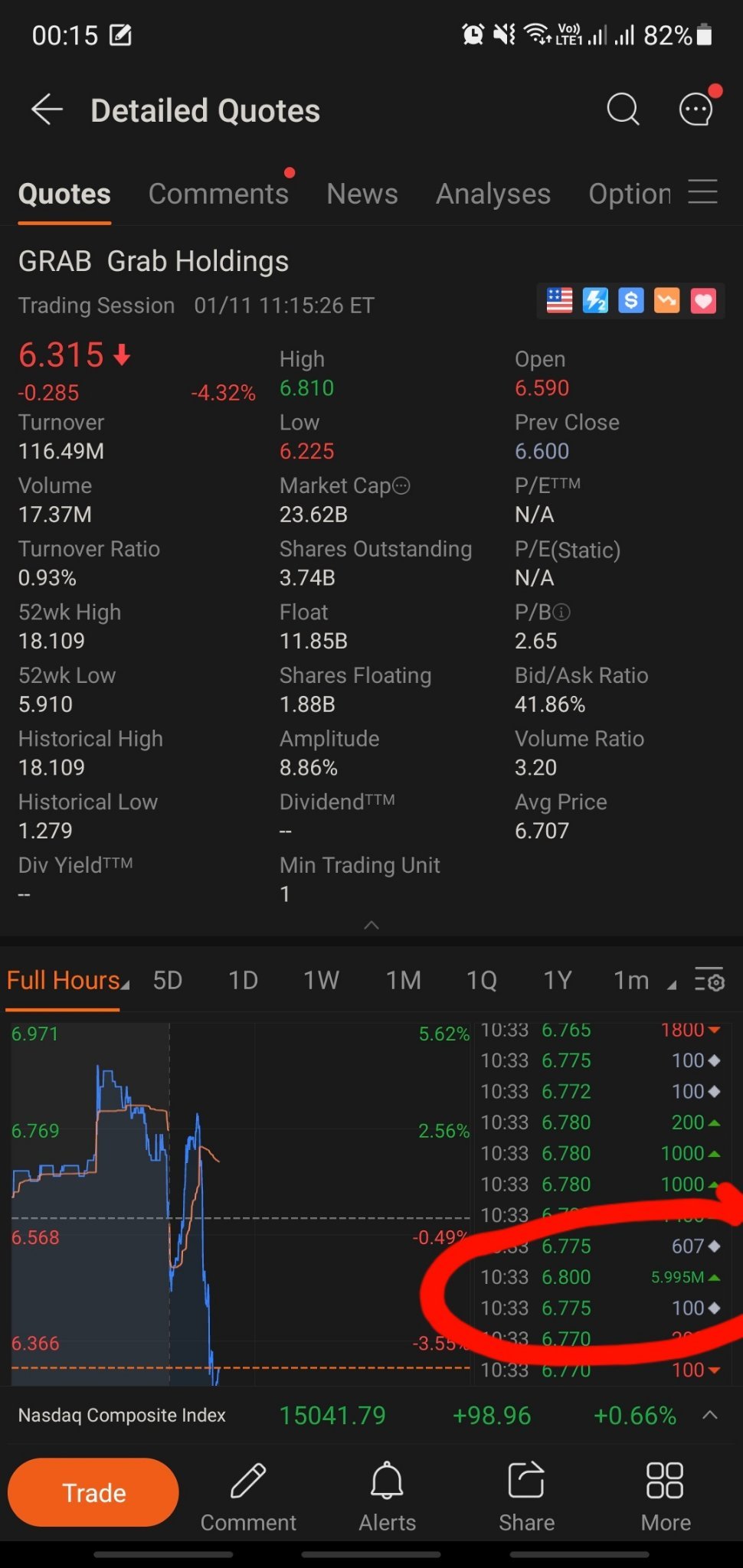Tap the orange Trade button

coord(93,1492)
